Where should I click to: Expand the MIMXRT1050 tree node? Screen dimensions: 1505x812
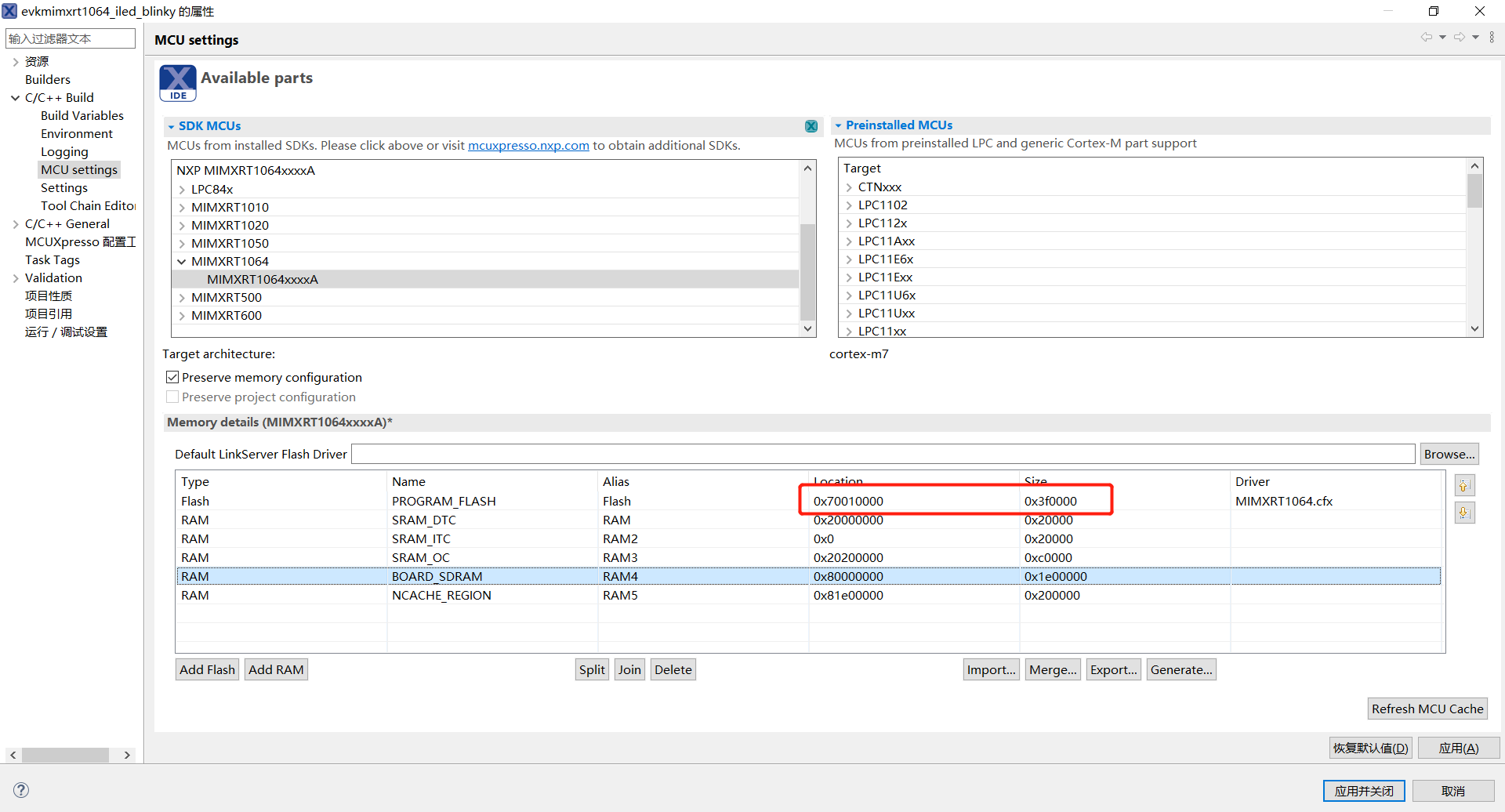click(182, 244)
